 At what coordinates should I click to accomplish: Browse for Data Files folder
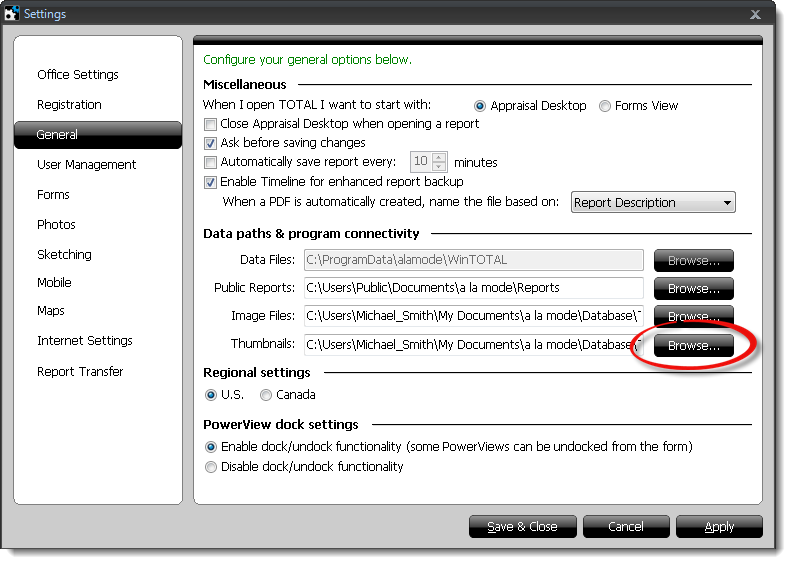point(694,261)
